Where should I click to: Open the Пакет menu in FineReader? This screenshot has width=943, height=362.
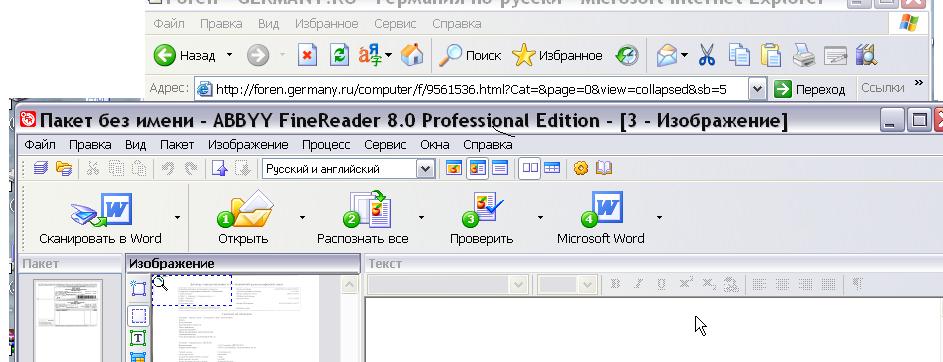coord(177,144)
